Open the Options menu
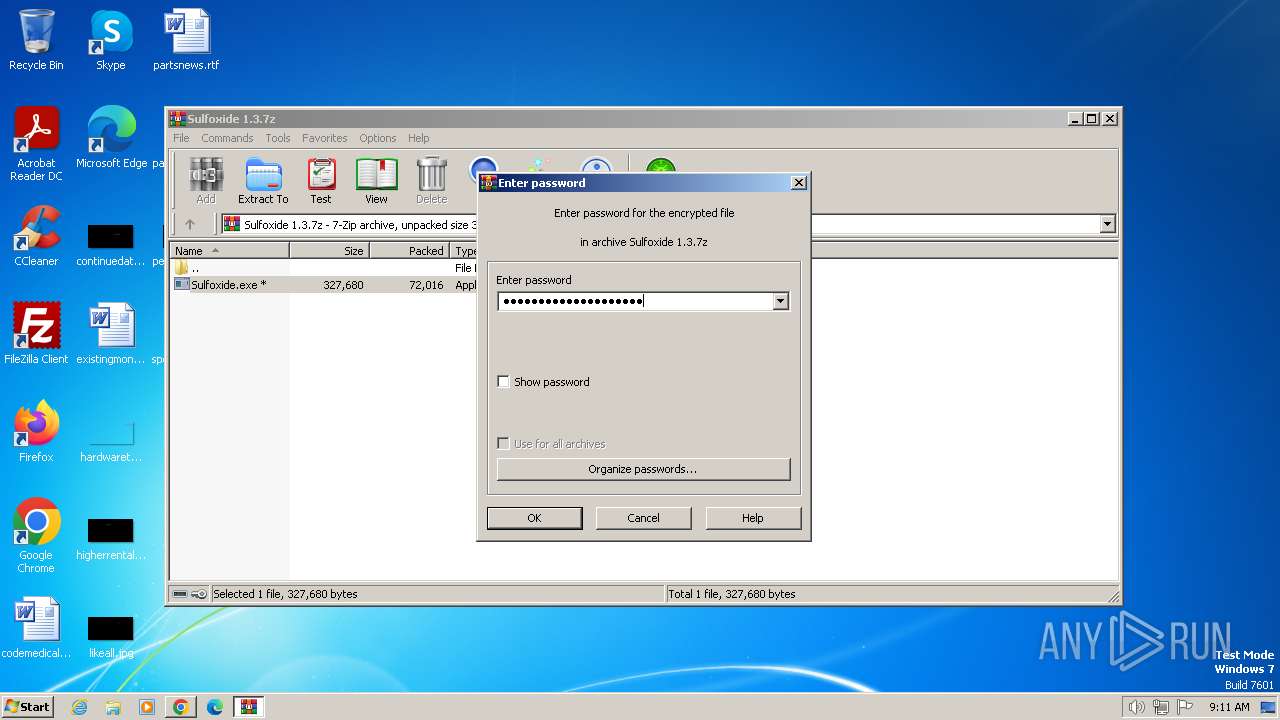1280x720 pixels. [x=378, y=138]
